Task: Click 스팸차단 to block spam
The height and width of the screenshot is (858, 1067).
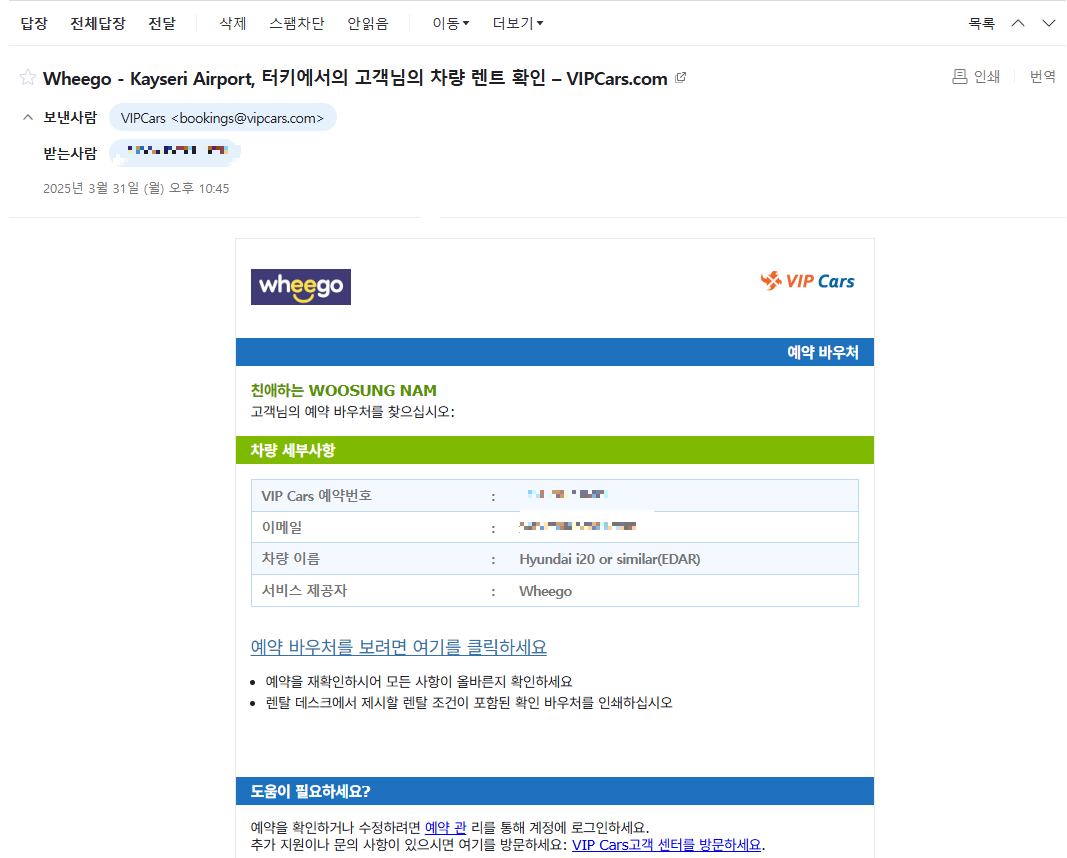Action: point(297,23)
